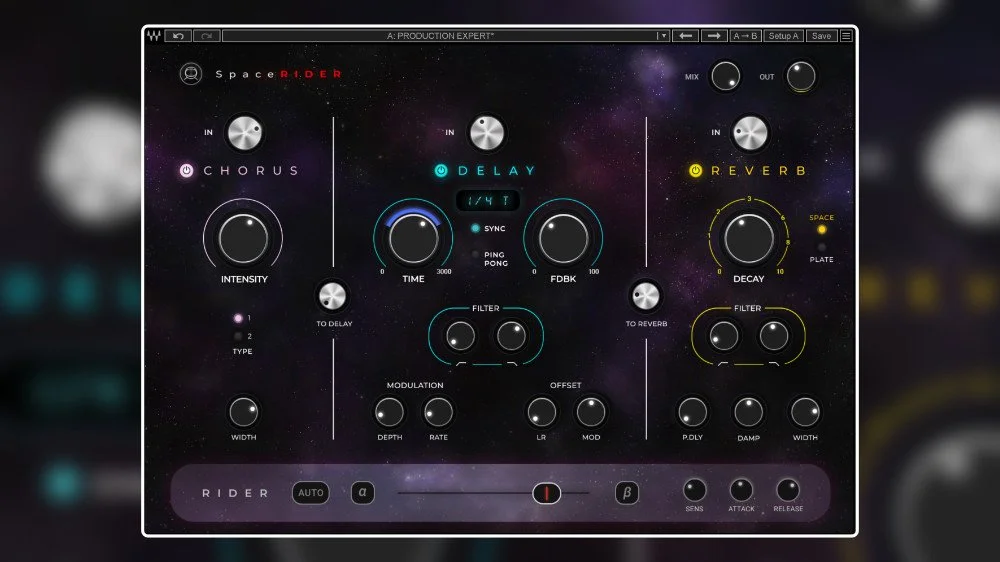
Task: Toggle the Delay power button
Action: pos(441,170)
